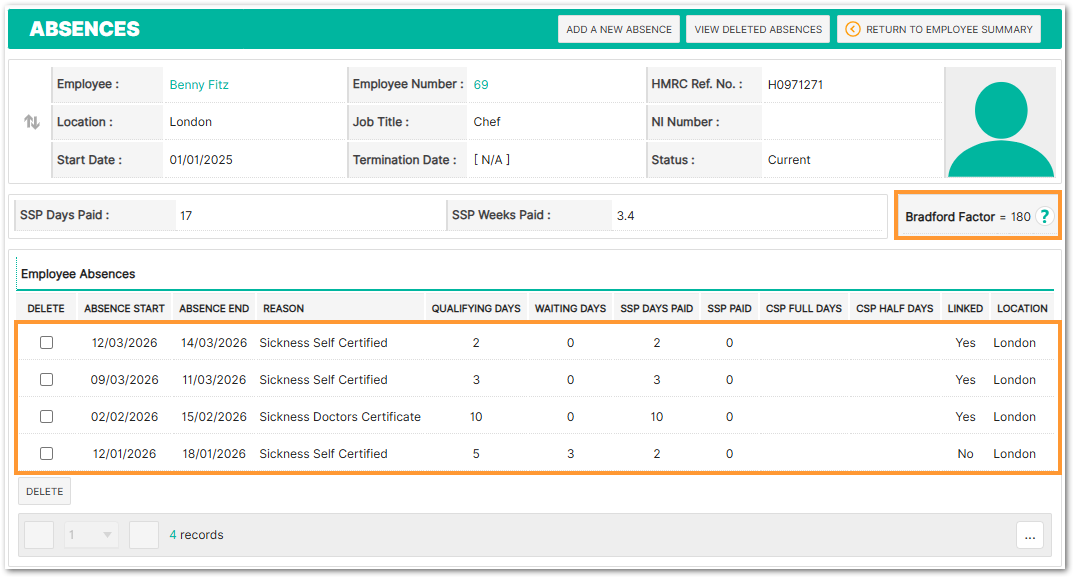The height and width of the screenshot is (578, 1074).
Task: Return to Employee Summary
Action: click(939, 29)
